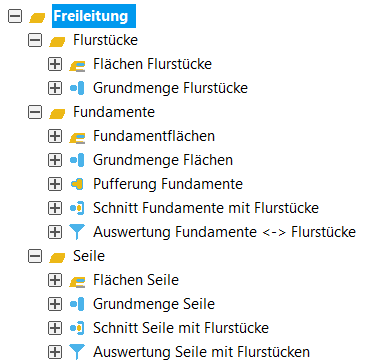Viewport: 371px width, 361px height.
Task: Expand the Pufferung Fundamente node
Action: [55, 184]
